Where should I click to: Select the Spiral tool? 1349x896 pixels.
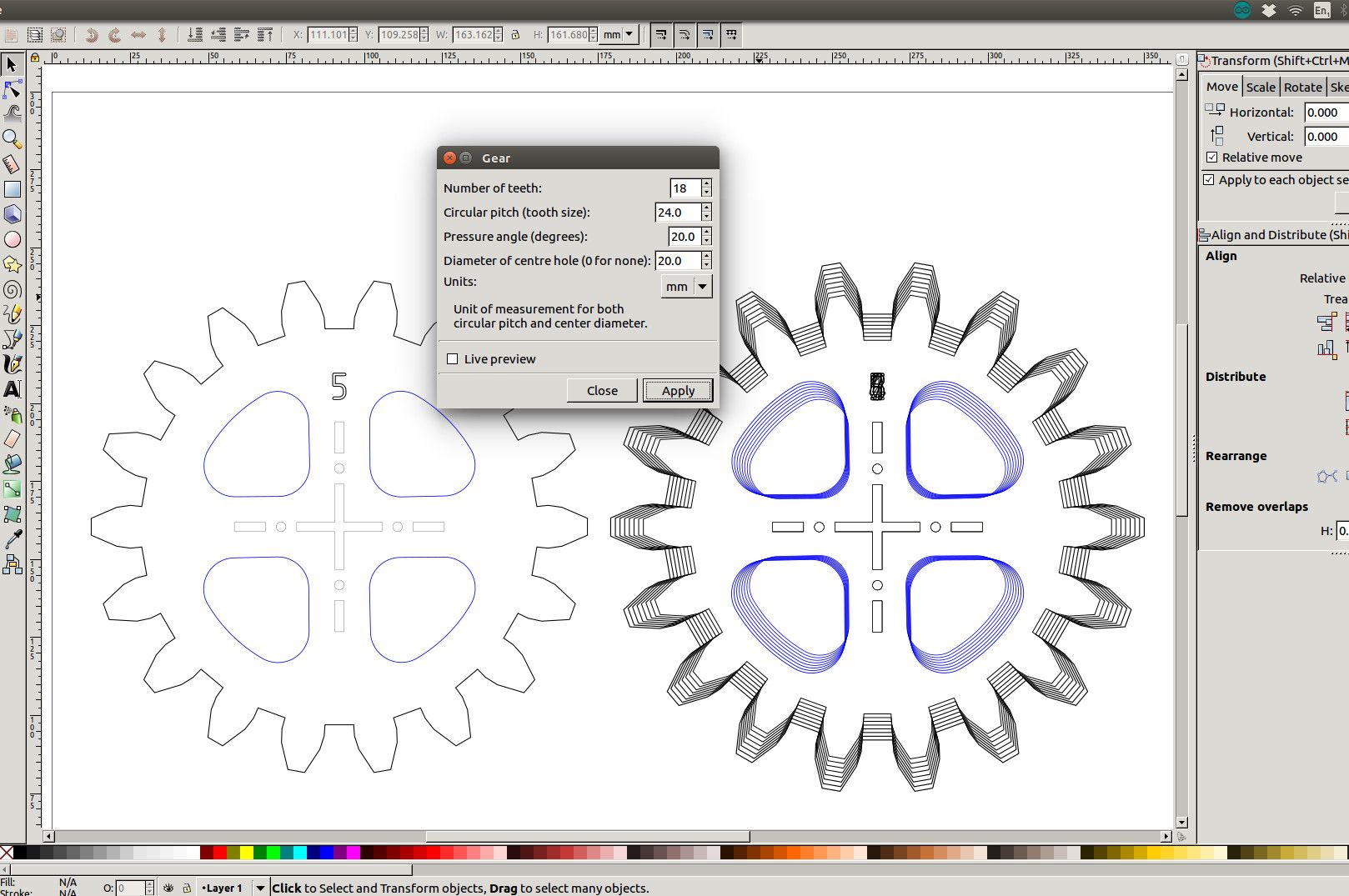tap(12, 289)
